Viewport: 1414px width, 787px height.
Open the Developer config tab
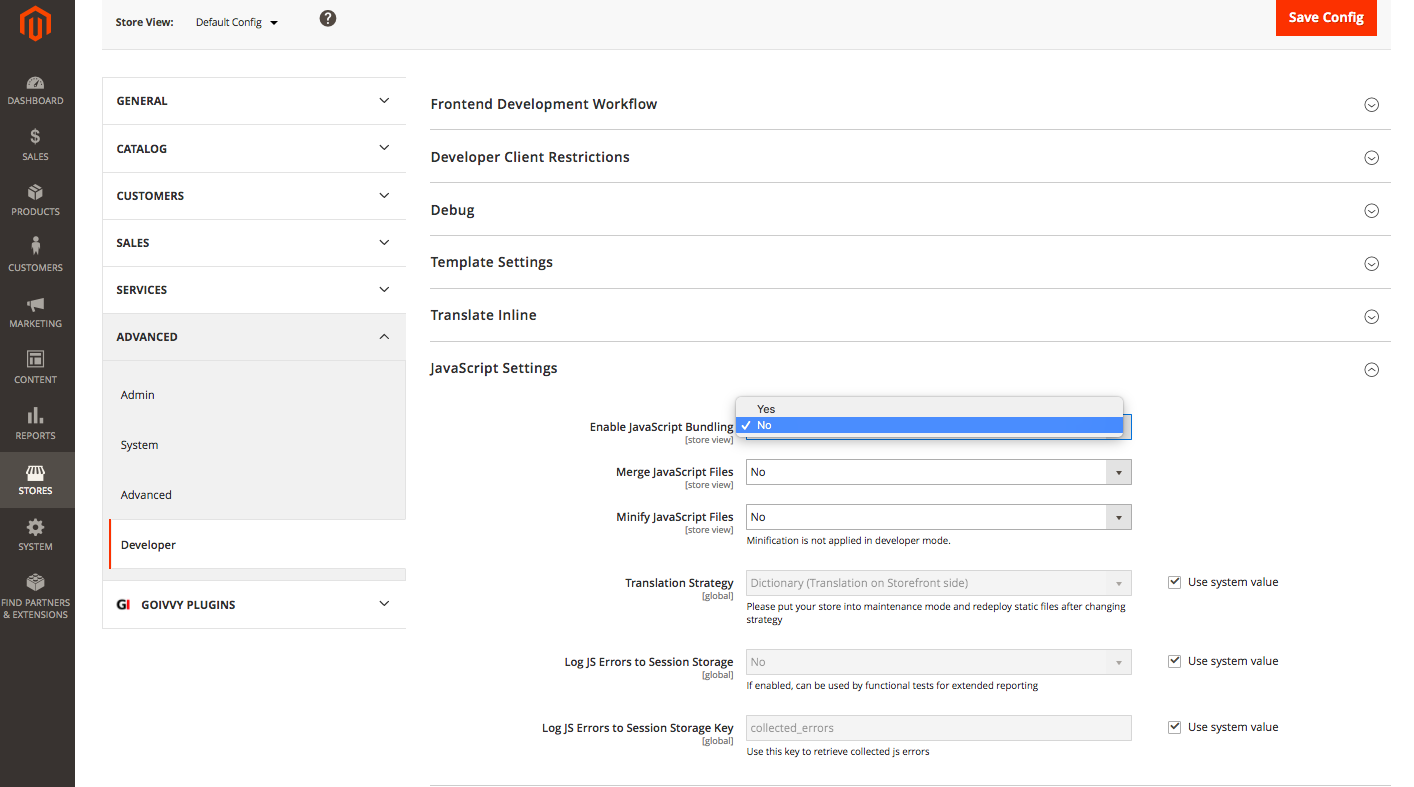(148, 545)
